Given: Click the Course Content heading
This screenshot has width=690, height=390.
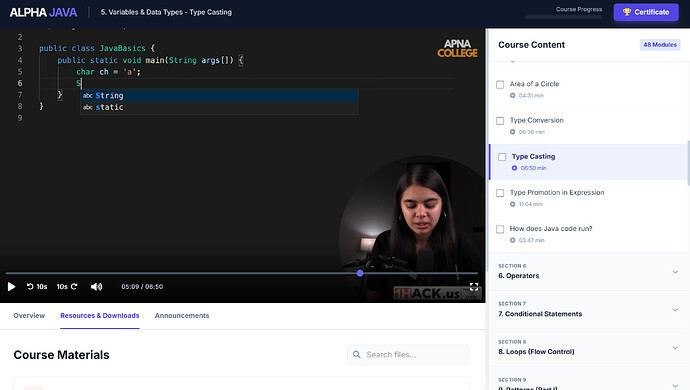Looking at the screenshot, I should coord(531,45).
